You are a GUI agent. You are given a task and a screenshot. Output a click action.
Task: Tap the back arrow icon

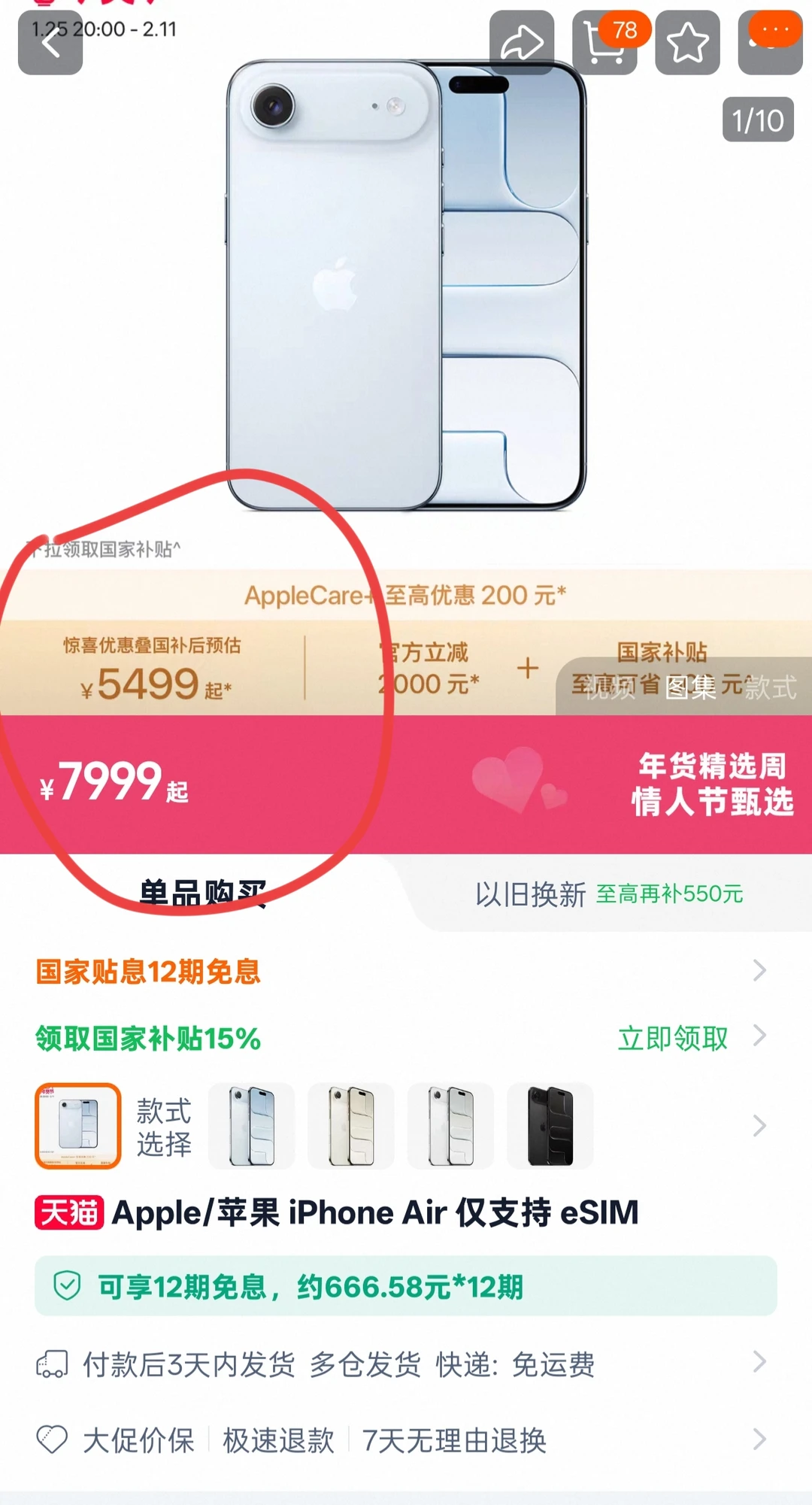pos(50,43)
